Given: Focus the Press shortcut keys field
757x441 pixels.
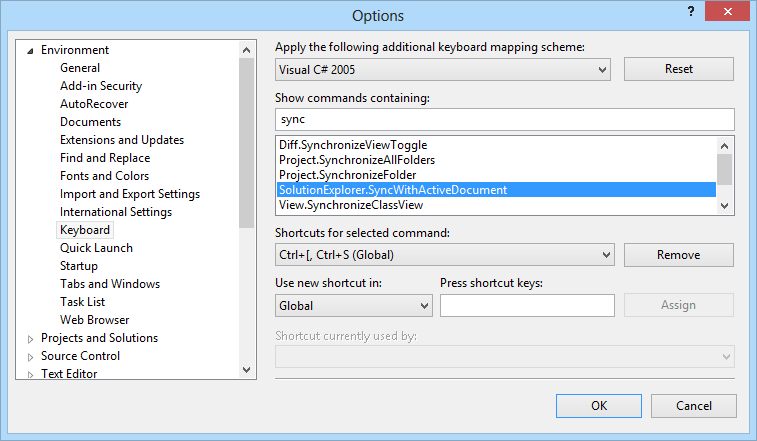Looking at the screenshot, I should click(527, 305).
